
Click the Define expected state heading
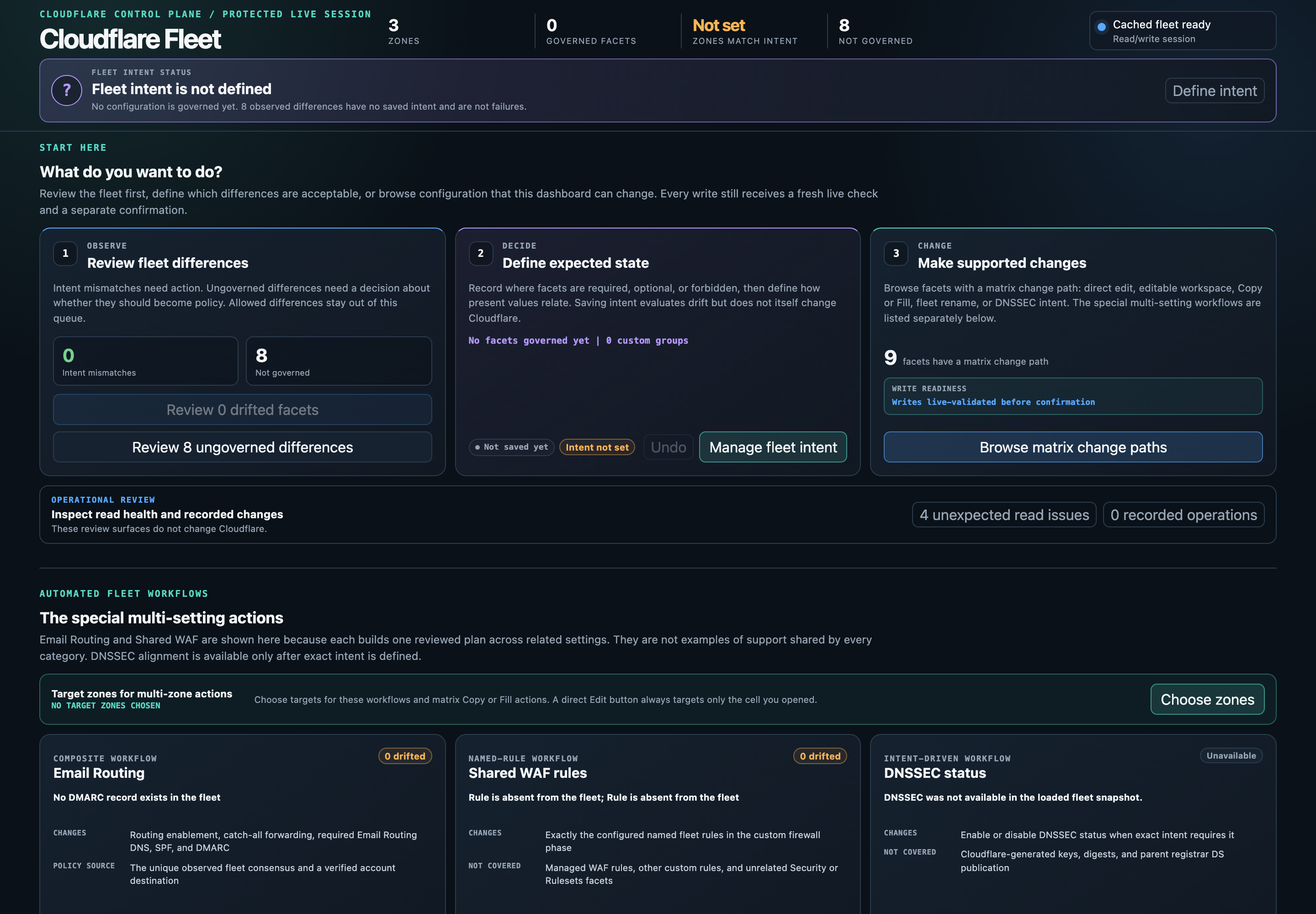pos(576,263)
